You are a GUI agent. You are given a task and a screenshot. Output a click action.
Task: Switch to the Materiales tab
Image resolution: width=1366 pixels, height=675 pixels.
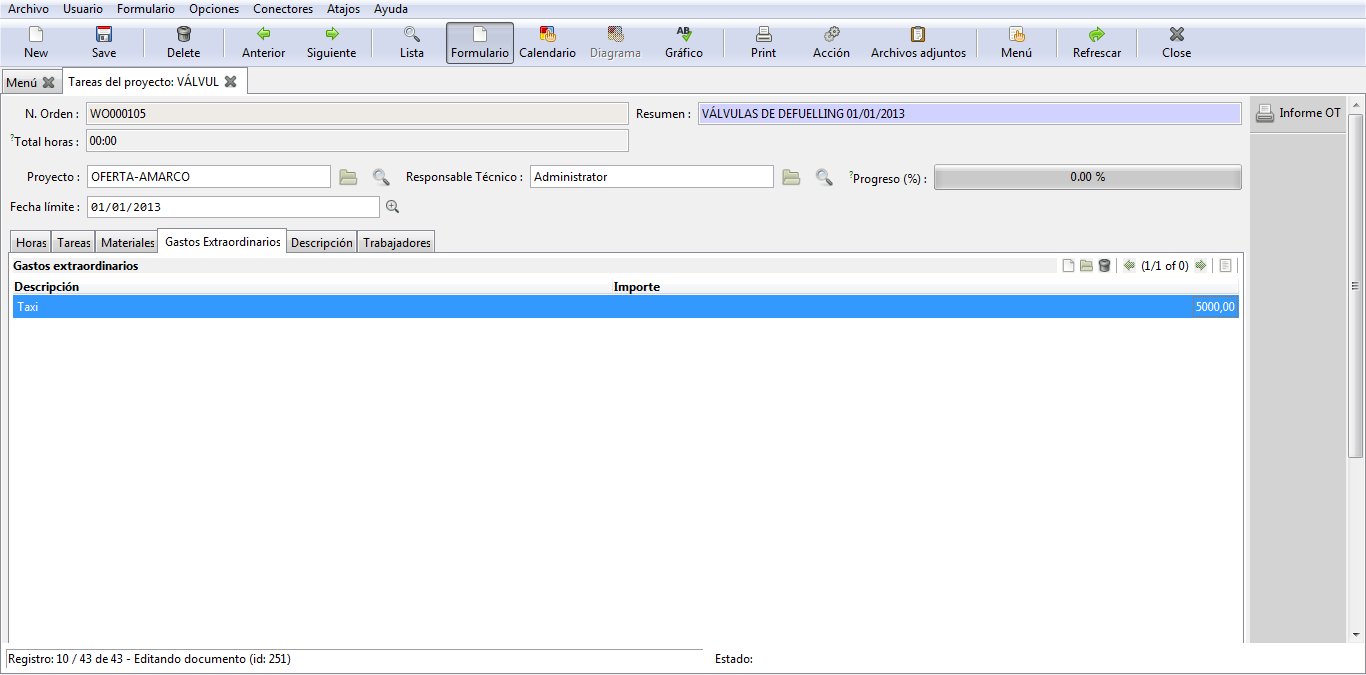pos(128,243)
